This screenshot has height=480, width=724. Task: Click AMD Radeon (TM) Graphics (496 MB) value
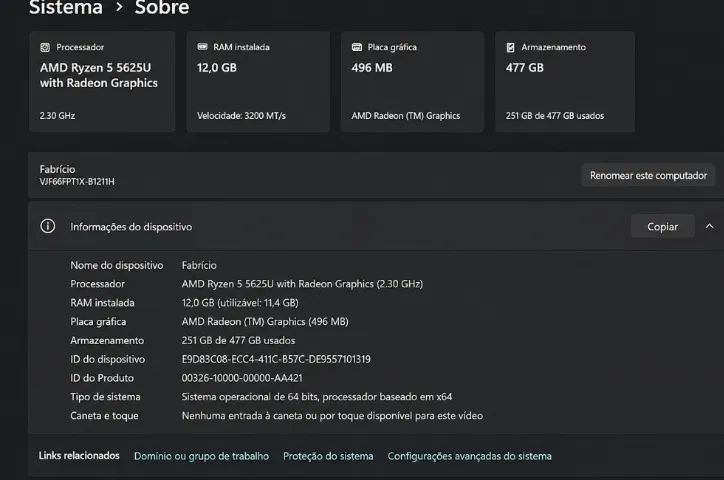tap(265, 322)
